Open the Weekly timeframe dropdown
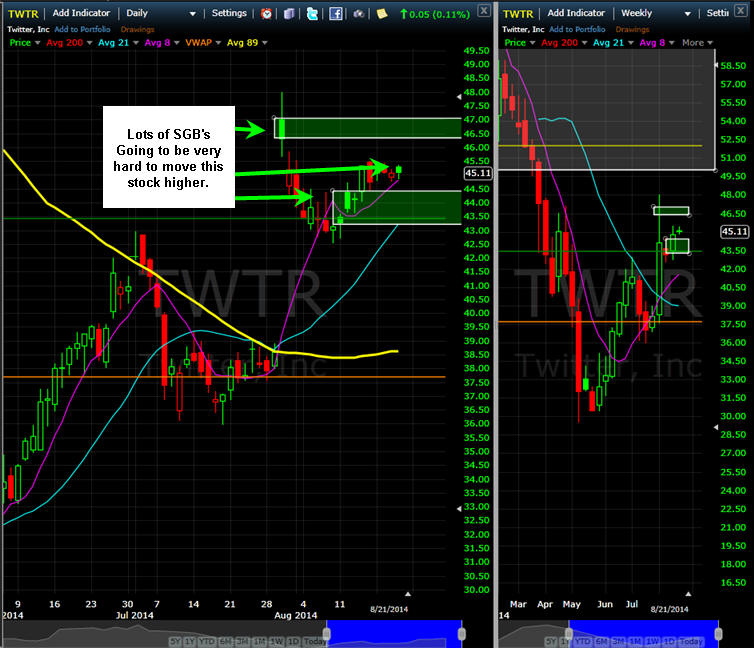The height and width of the screenshot is (648, 754). tap(688, 14)
